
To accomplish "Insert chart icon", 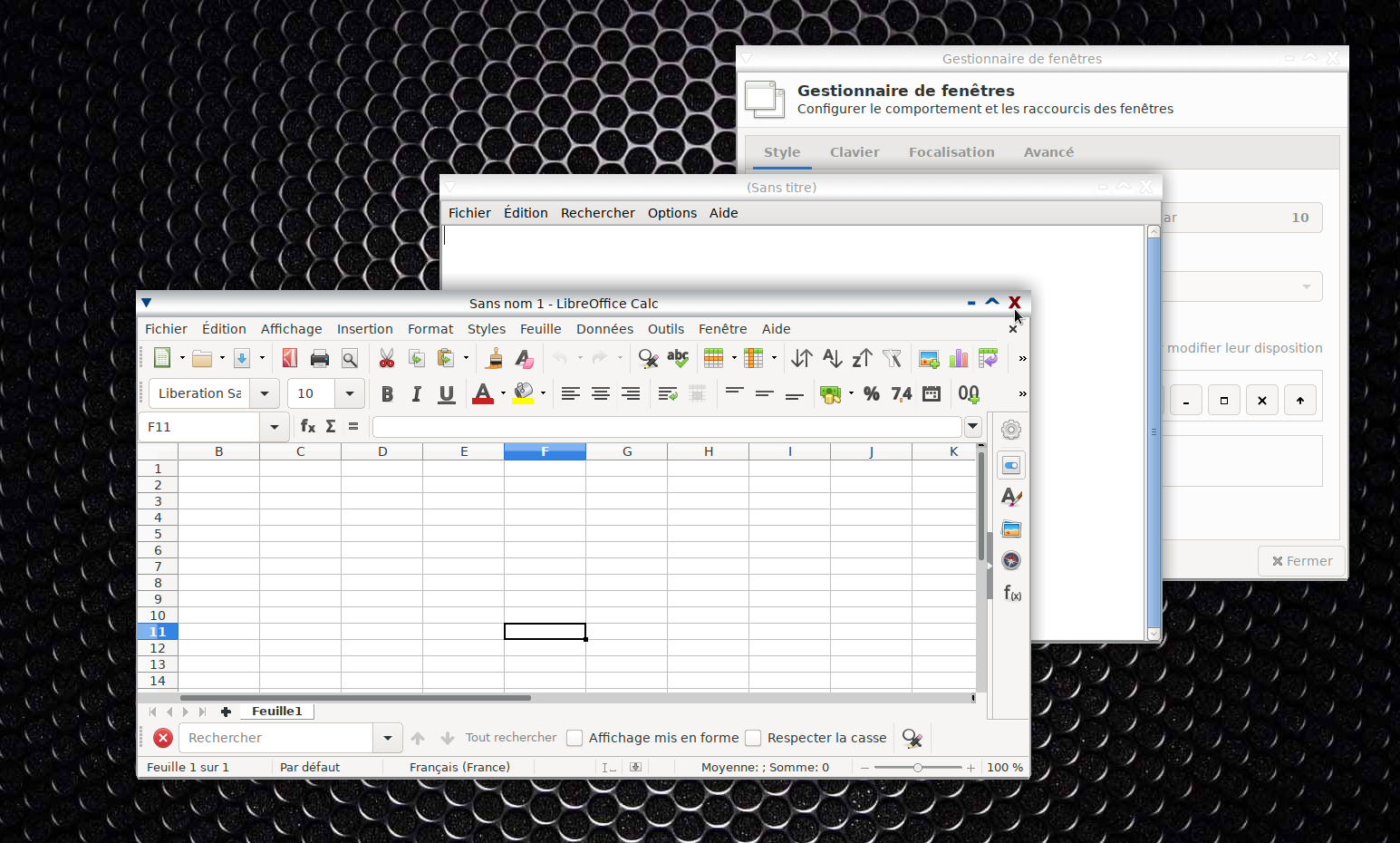I will click(959, 358).
